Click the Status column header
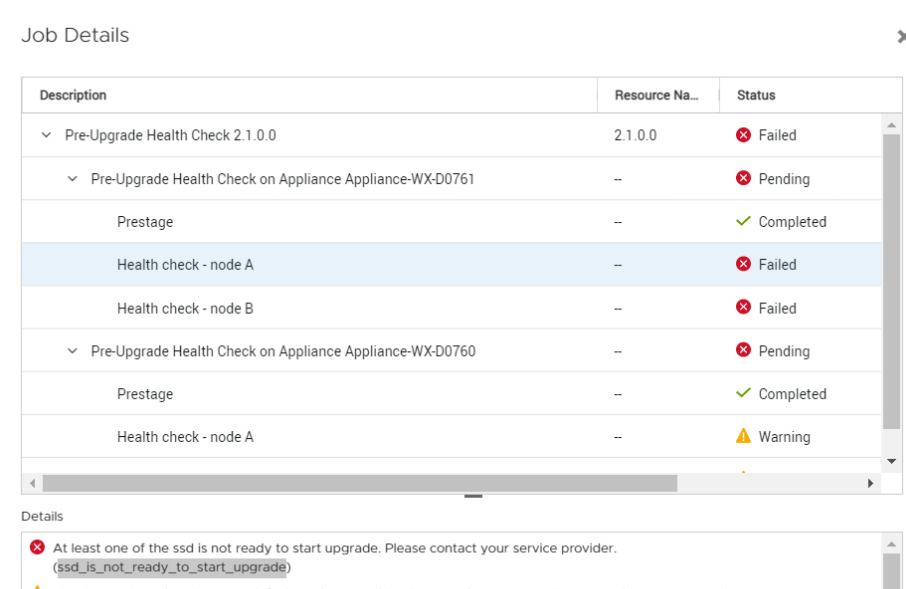Image resolution: width=906 pixels, height=589 pixels. [x=755, y=94]
